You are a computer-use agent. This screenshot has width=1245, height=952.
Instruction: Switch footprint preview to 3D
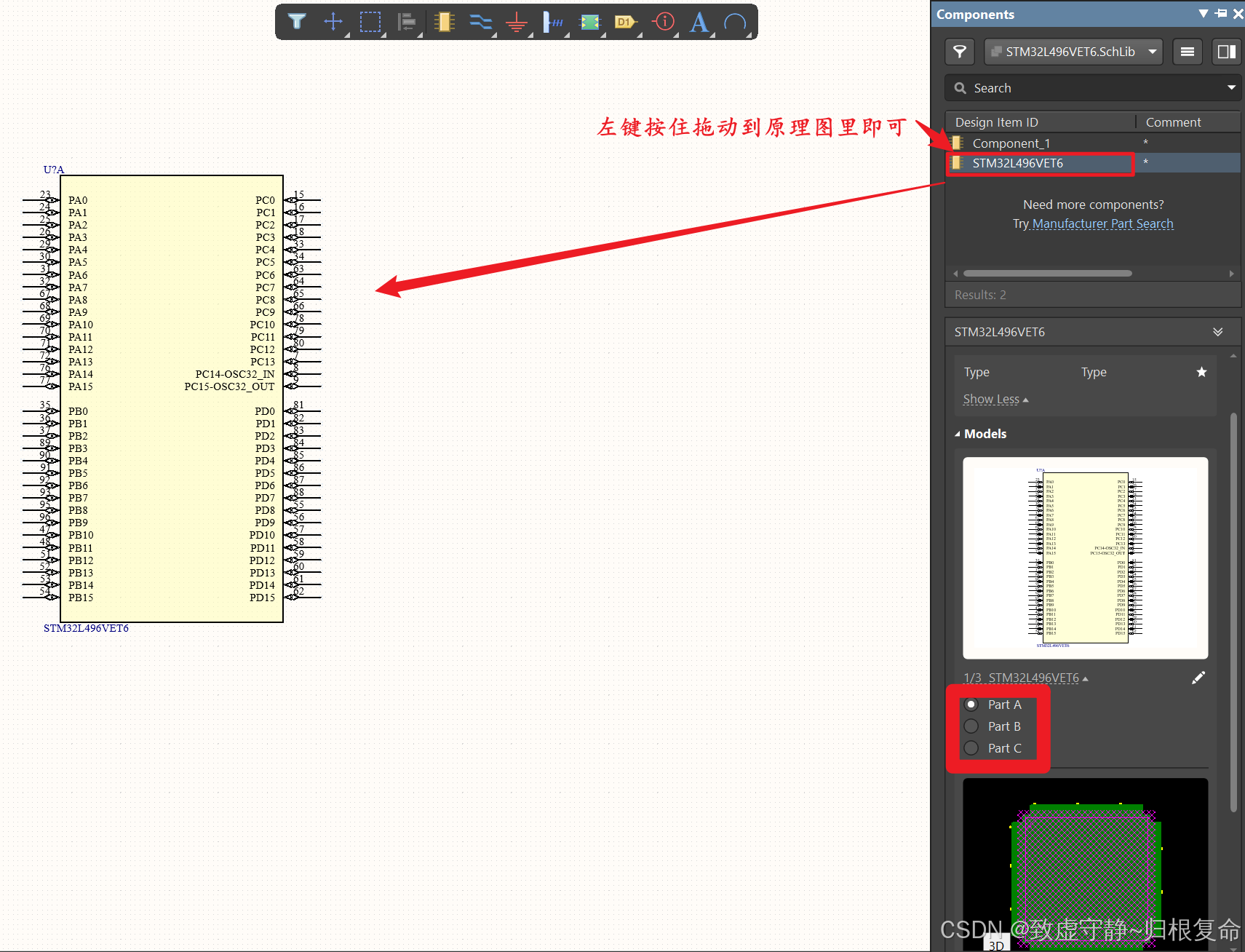(x=996, y=944)
